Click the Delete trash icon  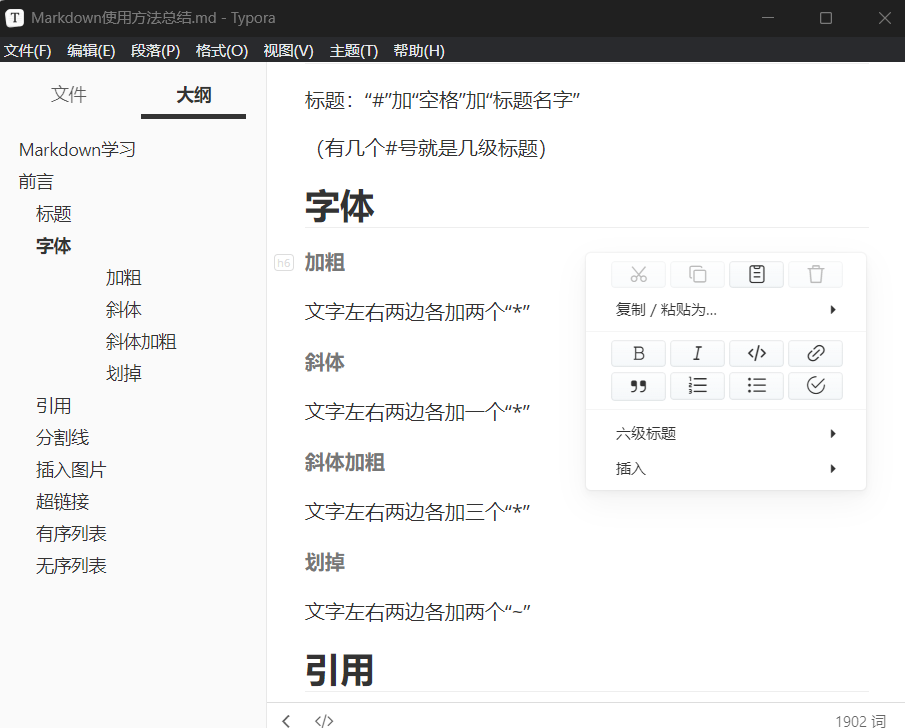click(816, 274)
